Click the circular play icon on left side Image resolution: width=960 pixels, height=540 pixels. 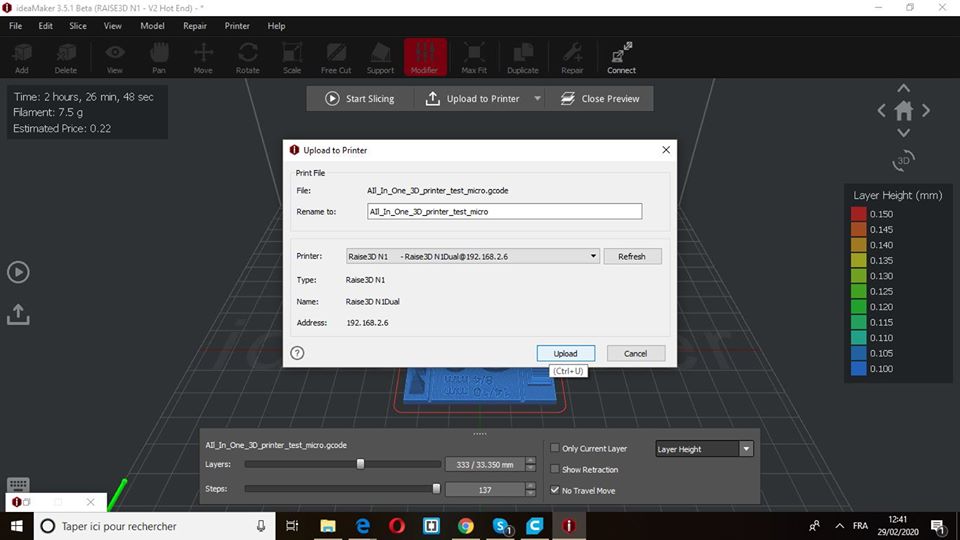click(18, 272)
